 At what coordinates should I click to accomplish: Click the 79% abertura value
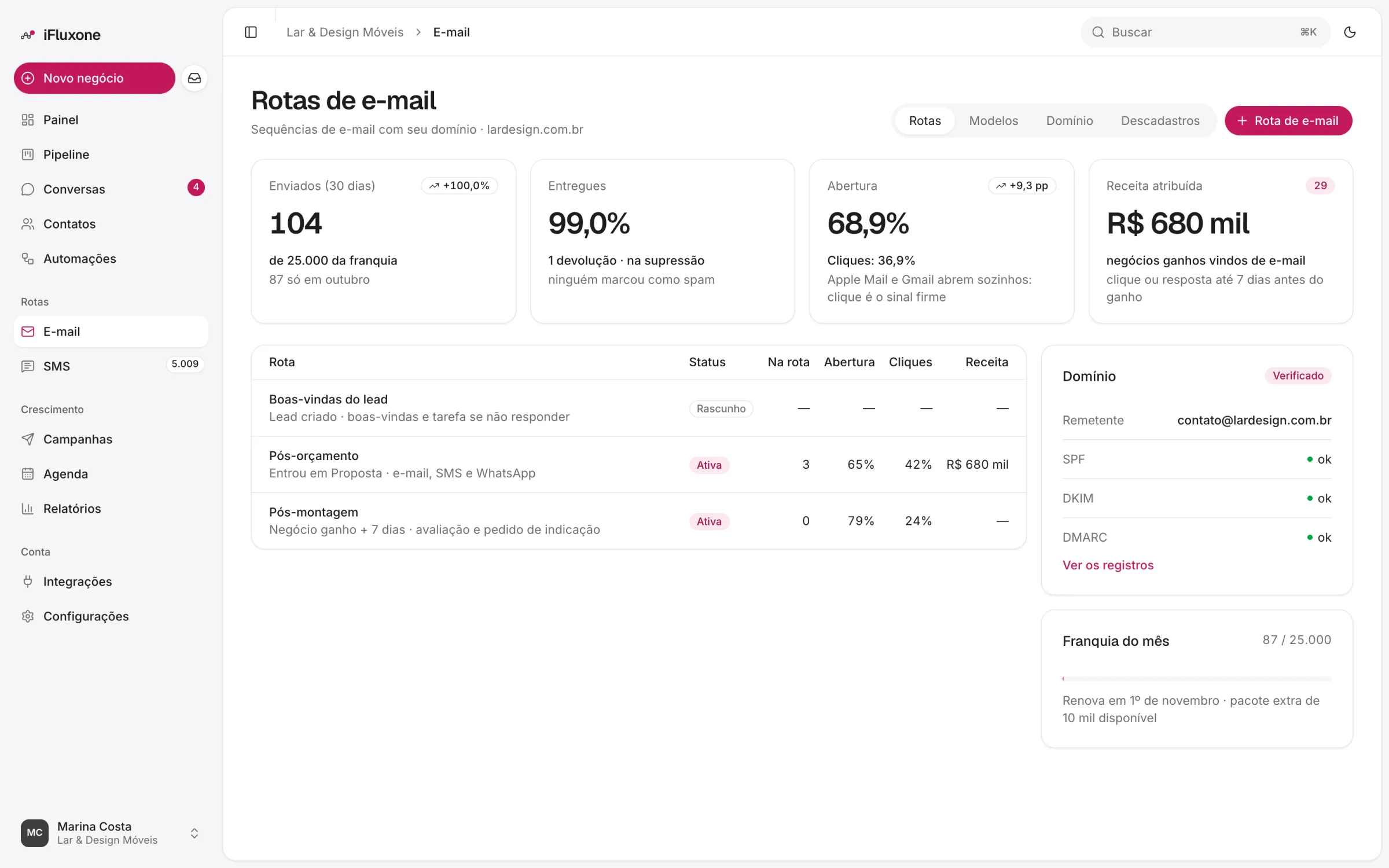click(861, 521)
